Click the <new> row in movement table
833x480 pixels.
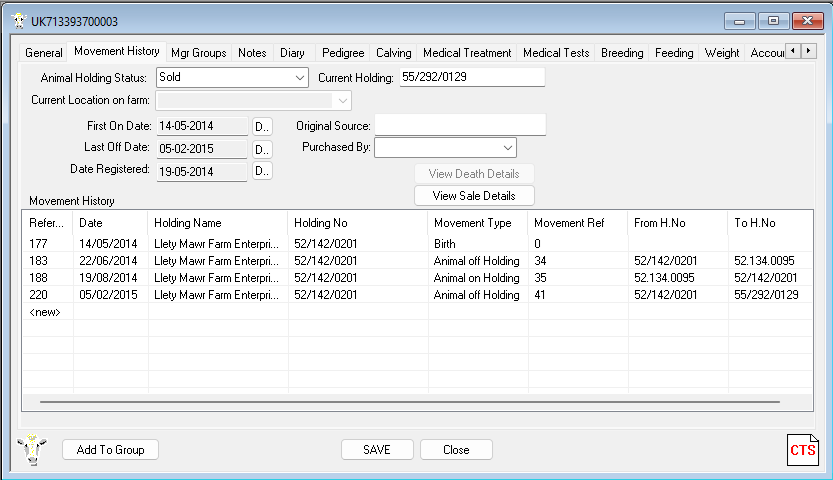(x=417, y=312)
